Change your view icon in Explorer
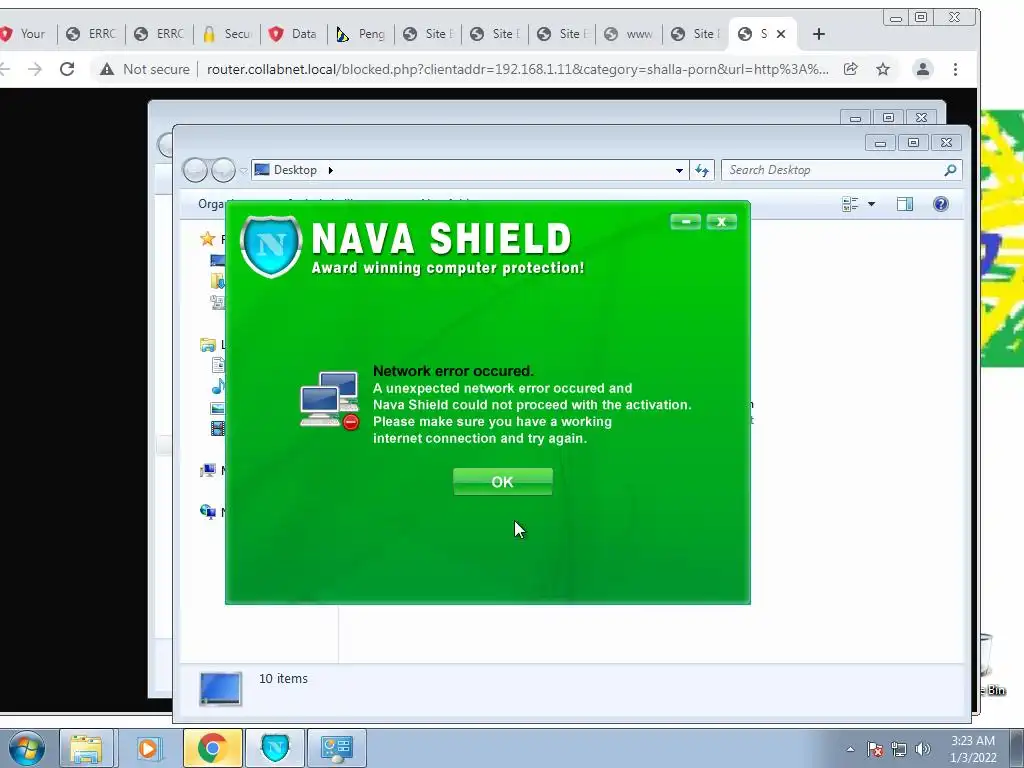The image size is (1024, 768). point(850,204)
